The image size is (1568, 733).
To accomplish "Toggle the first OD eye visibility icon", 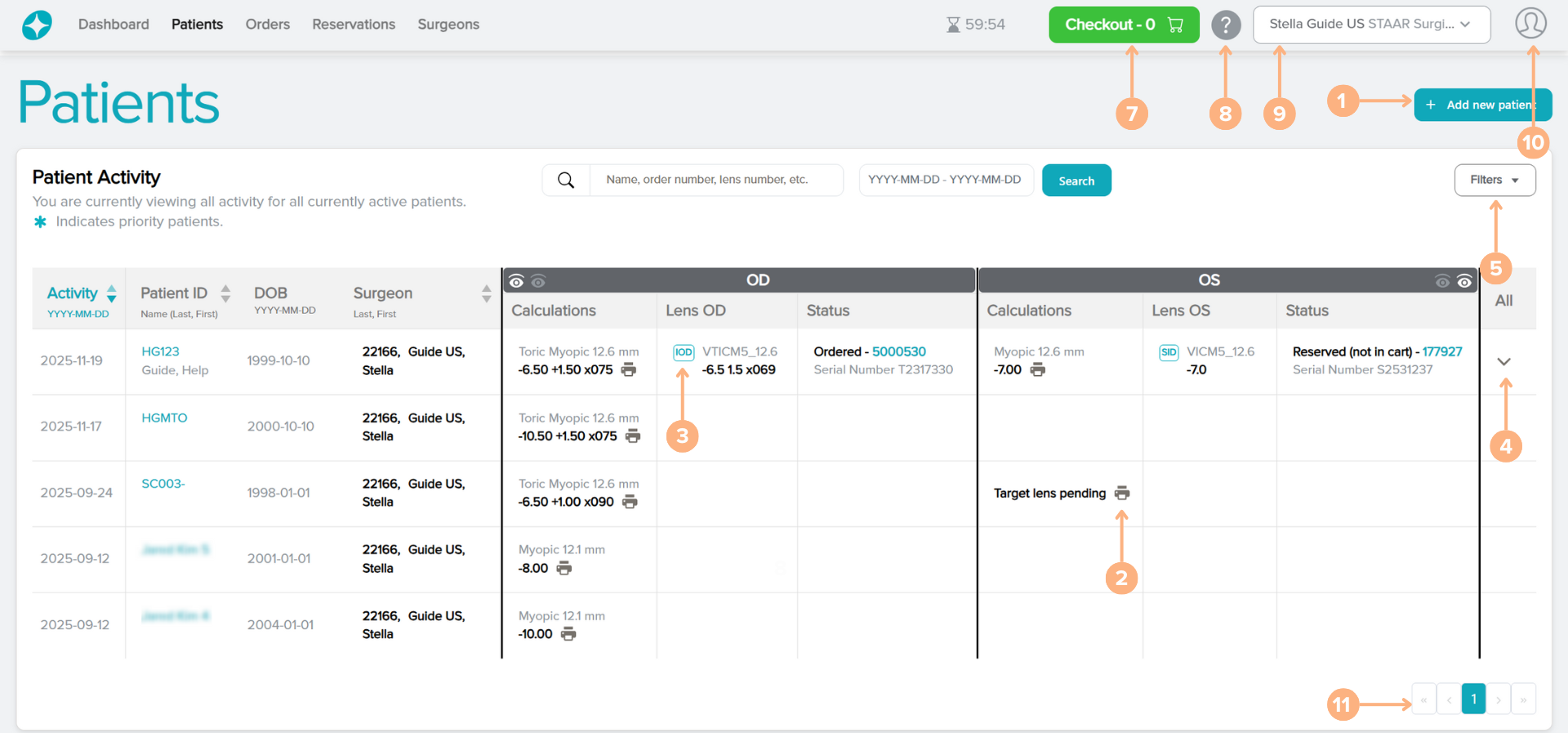I will click(516, 282).
